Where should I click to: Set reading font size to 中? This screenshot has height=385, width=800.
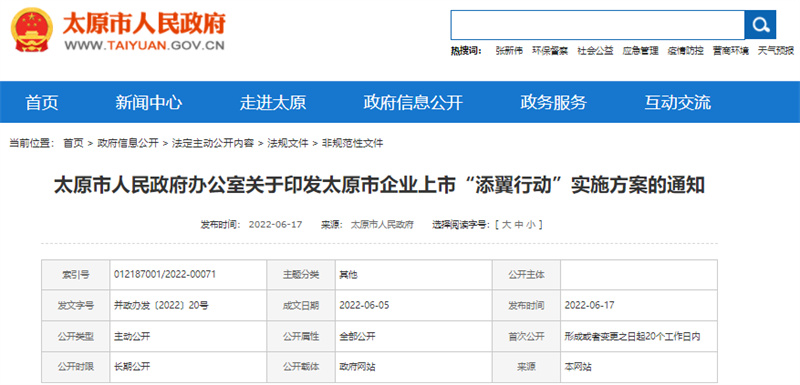518,224
